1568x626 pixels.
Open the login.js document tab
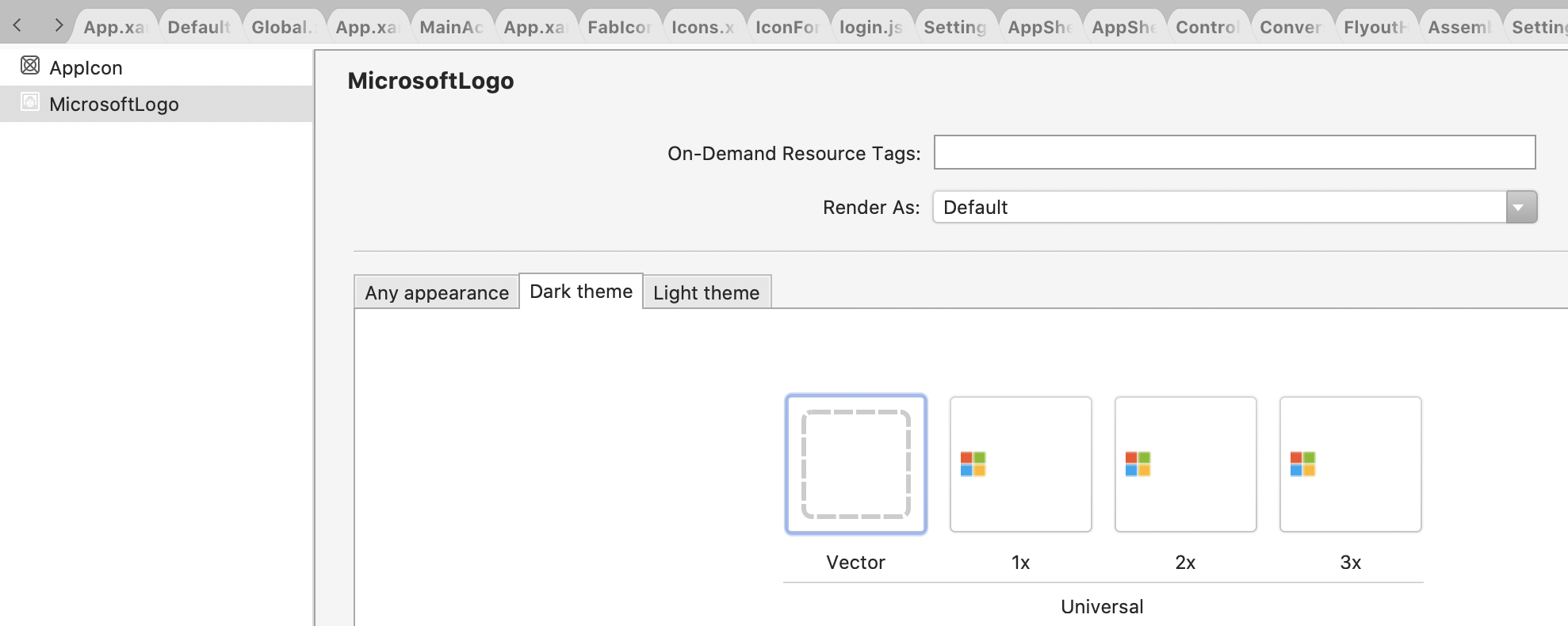870,27
